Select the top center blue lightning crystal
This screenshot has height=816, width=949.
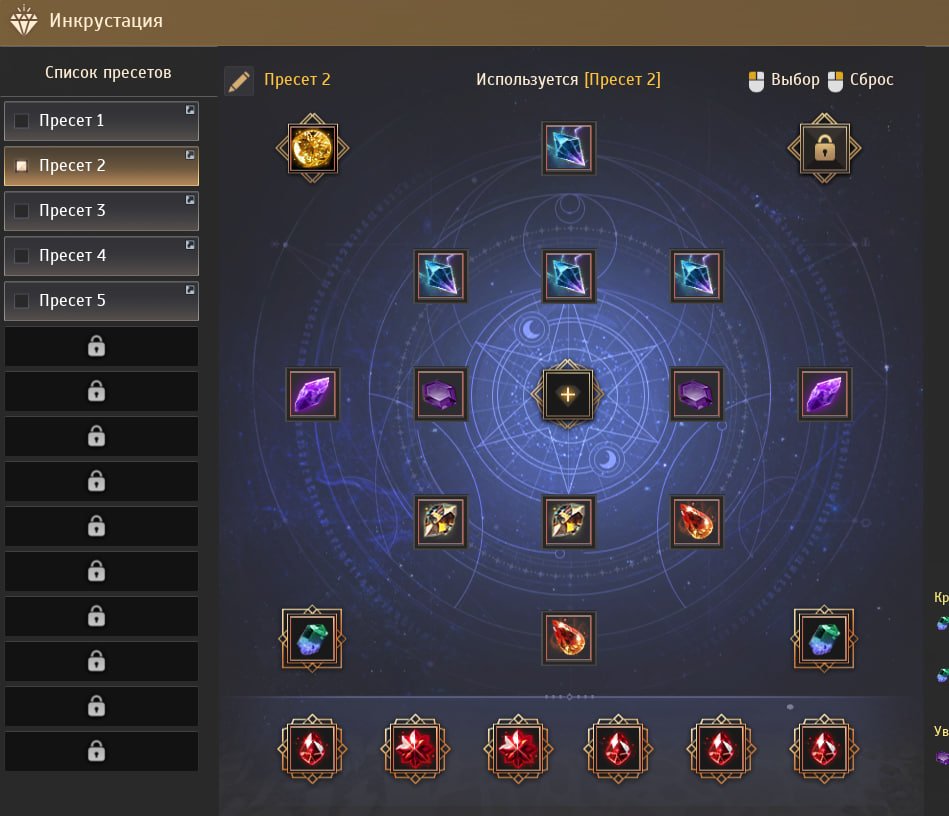click(568, 148)
